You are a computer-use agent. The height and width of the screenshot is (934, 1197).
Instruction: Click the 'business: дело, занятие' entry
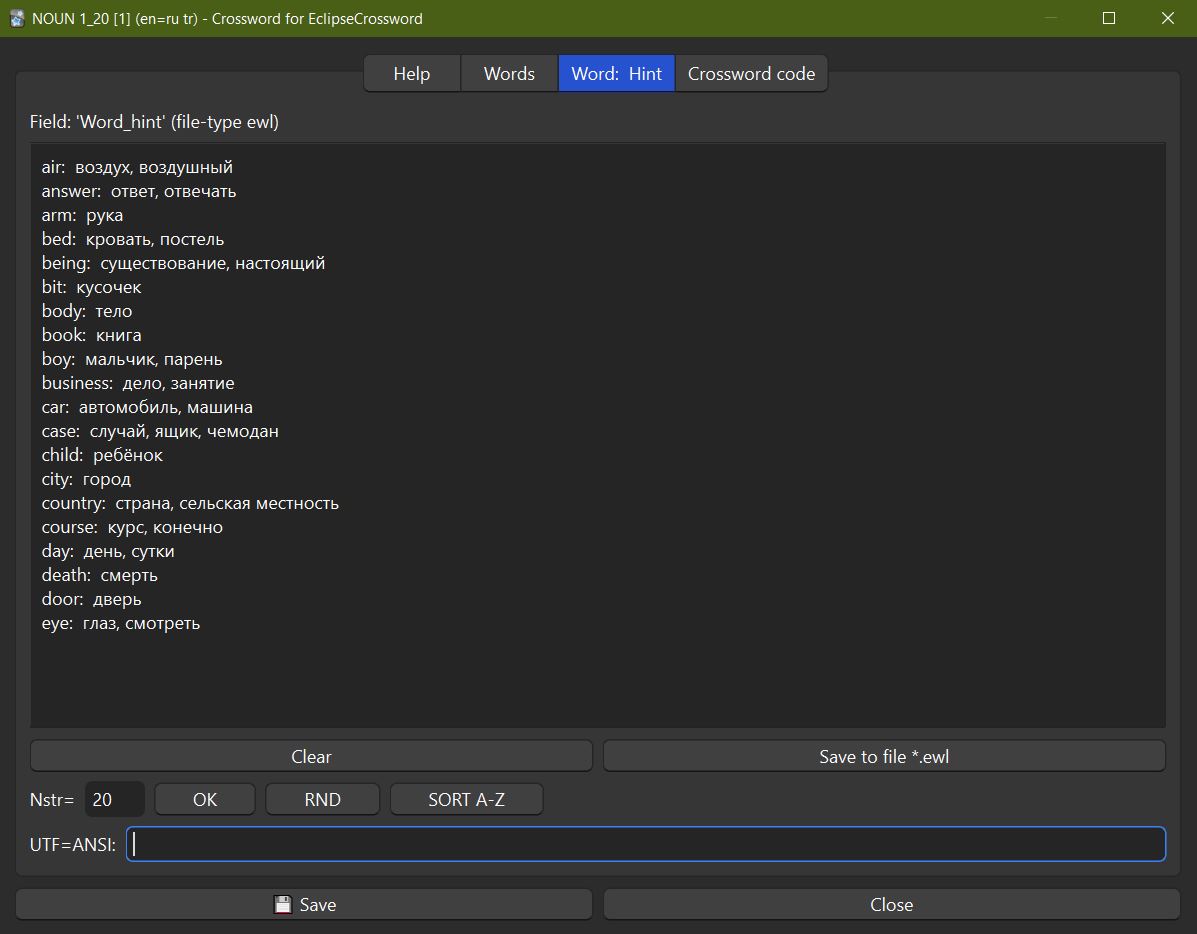tap(138, 384)
